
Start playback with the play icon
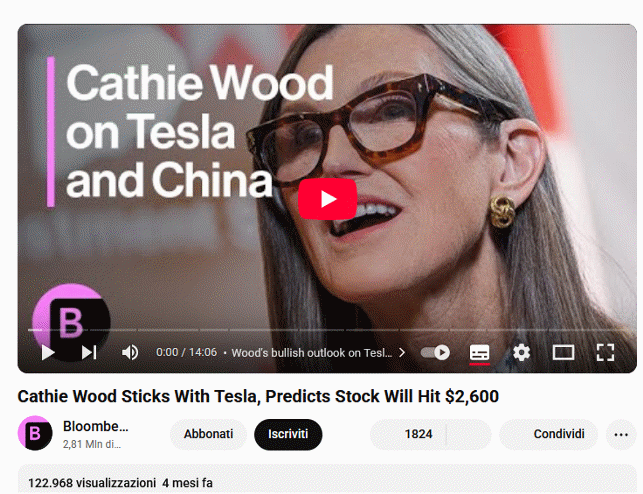click(48, 353)
